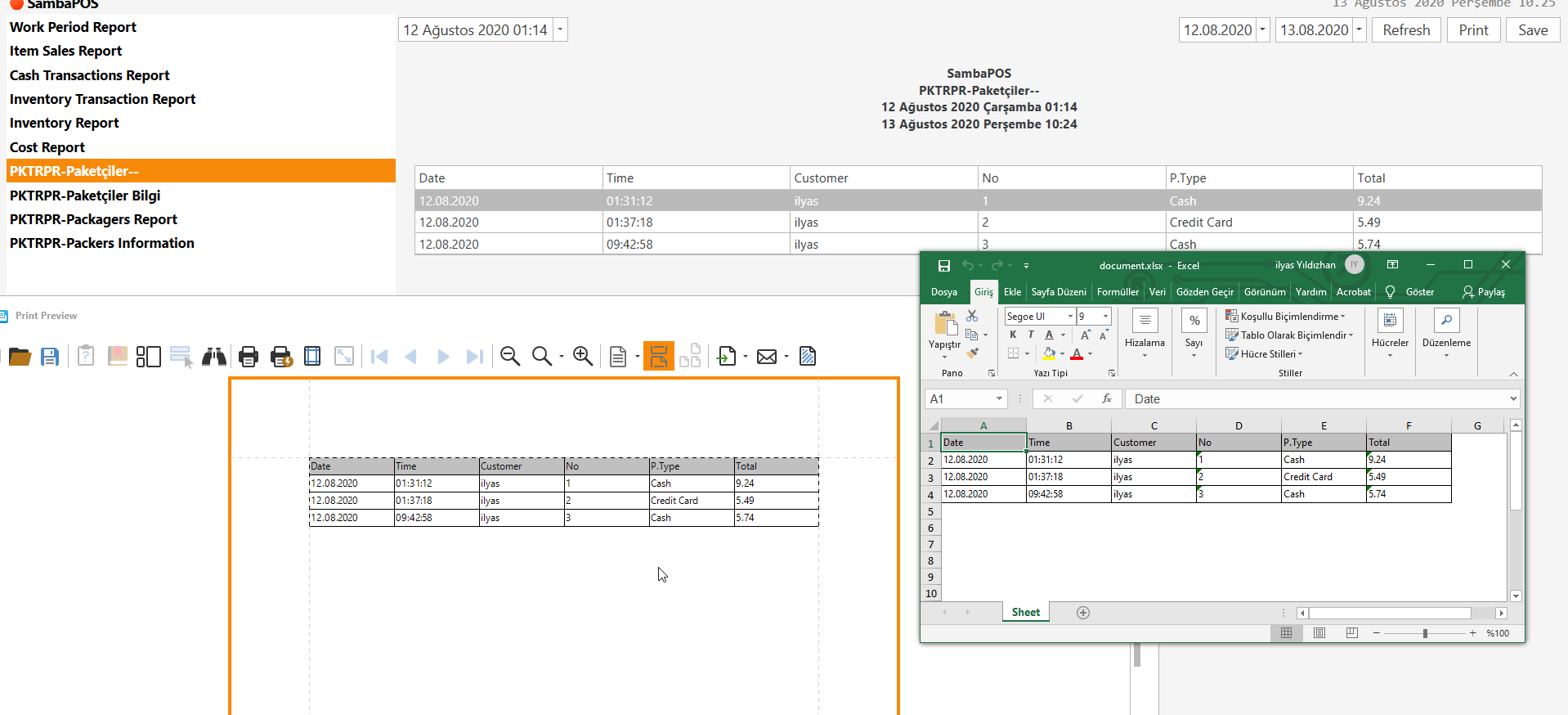Select the Credit Card row in SambaPOS report
Viewport: 1568px width, 715px height.
click(x=978, y=223)
